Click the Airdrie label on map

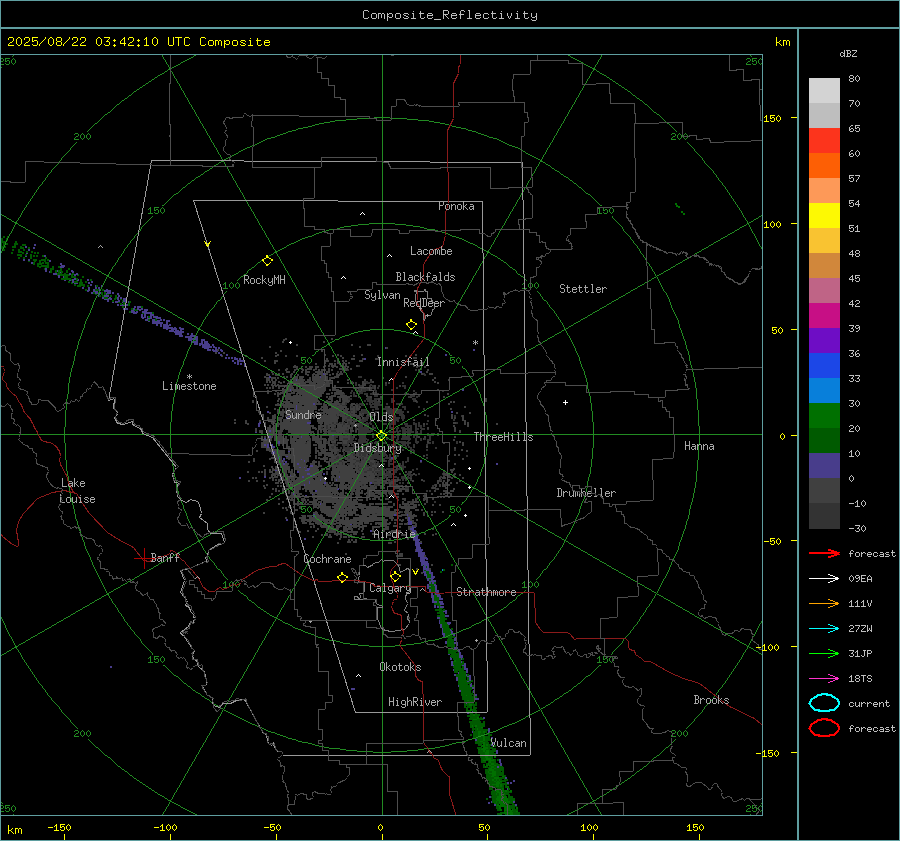394,534
